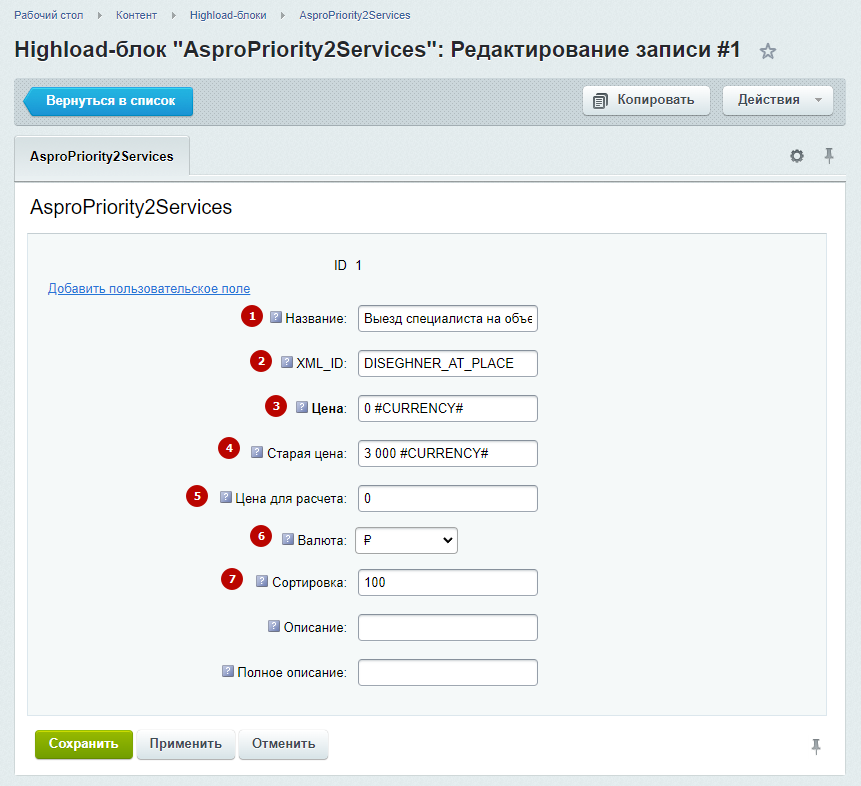The height and width of the screenshot is (786, 861).
Task: Click the Применить button
Action: (x=186, y=744)
